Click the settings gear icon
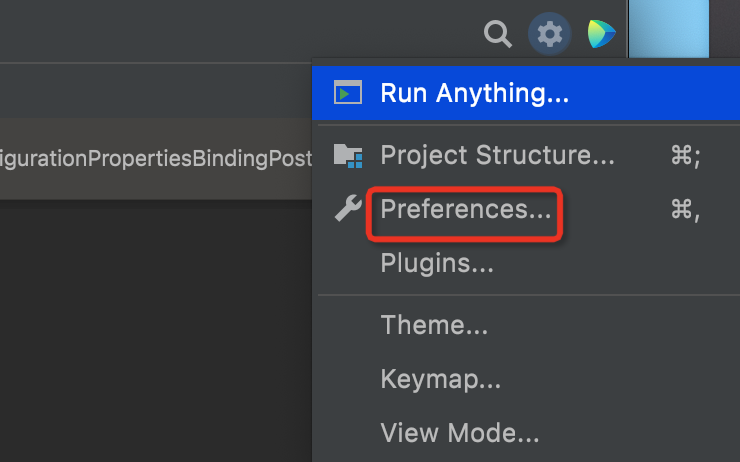The width and height of the screenshot is (740, 462). pyautogui.click(x=549, y=34)
